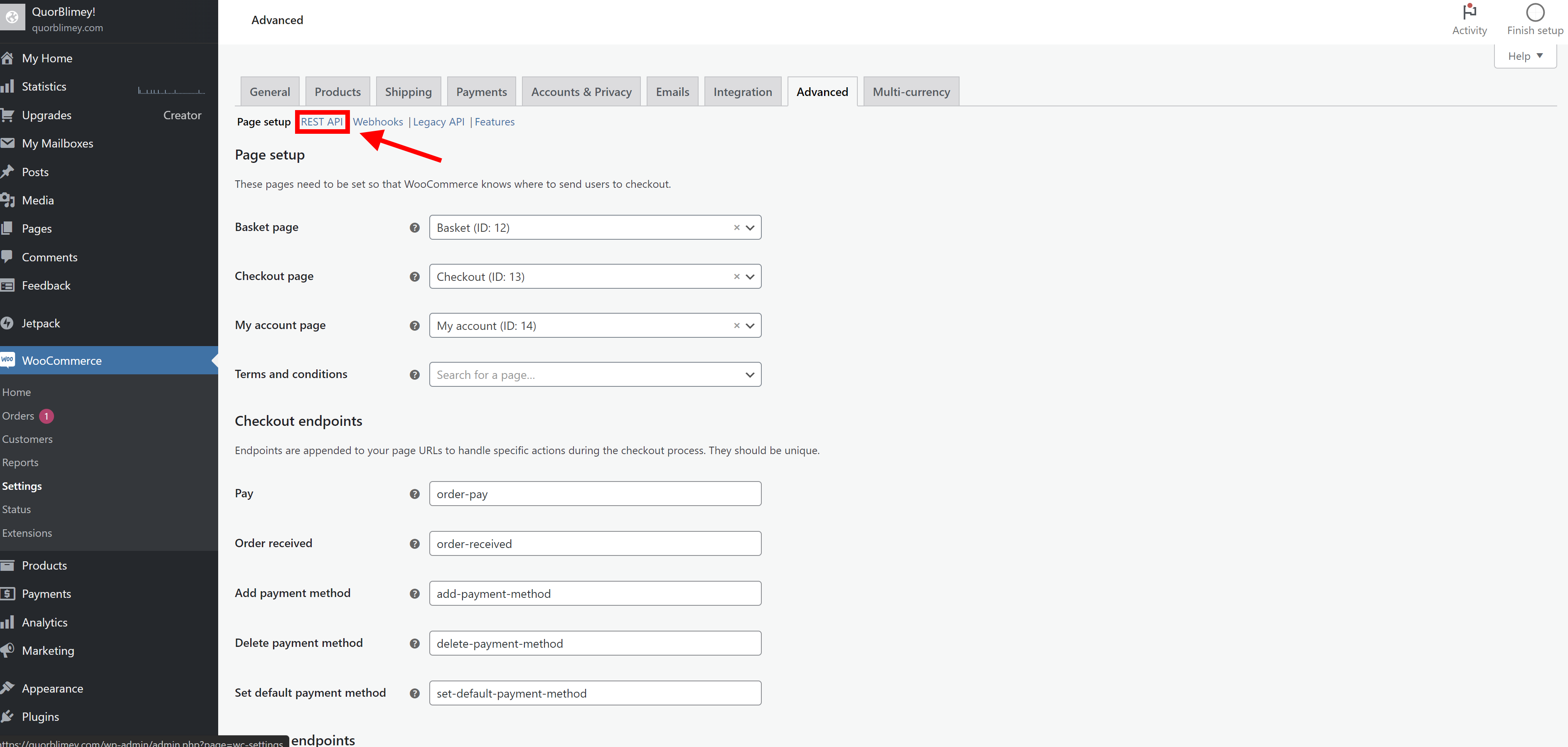The width and height of the screenshot is (1568, 747).
Task: Open My Mailboxes envelope icon
Action: tap(7, 143)
